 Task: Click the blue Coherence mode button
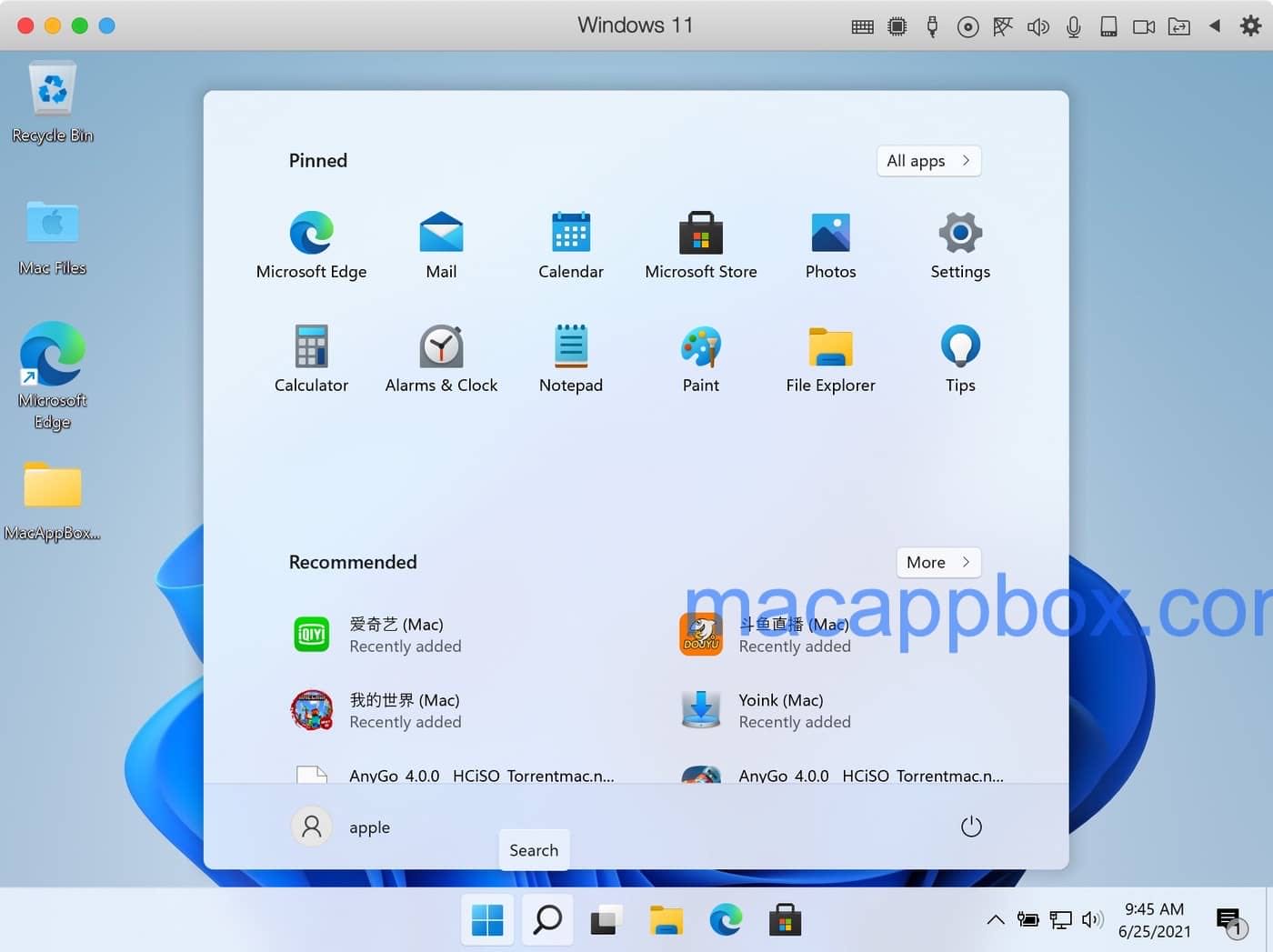[107, 25]
